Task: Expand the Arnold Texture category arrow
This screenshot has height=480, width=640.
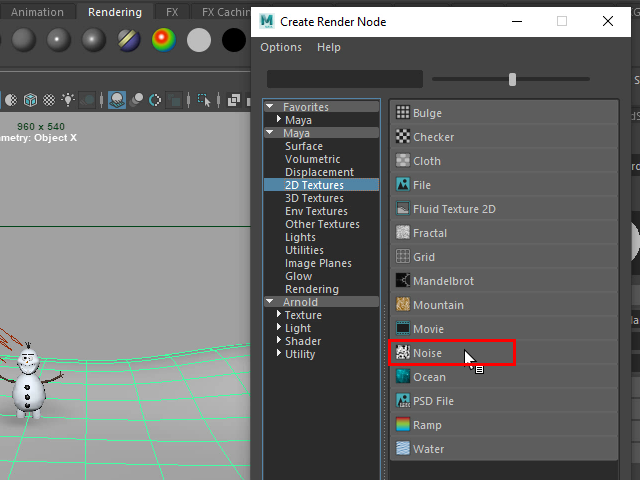Action: pos(277,315)
